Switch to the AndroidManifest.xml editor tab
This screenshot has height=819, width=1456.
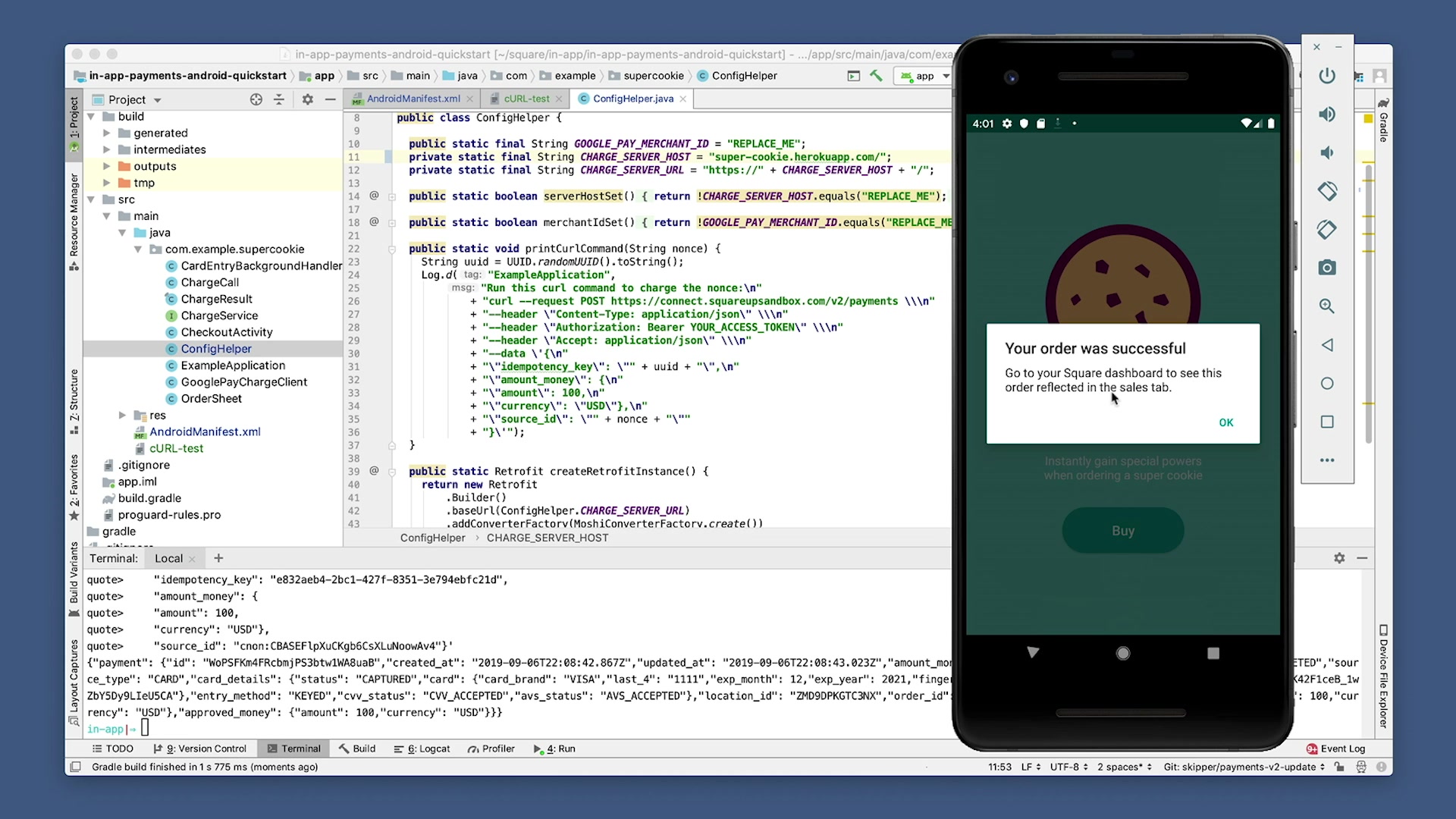point(413,99)
